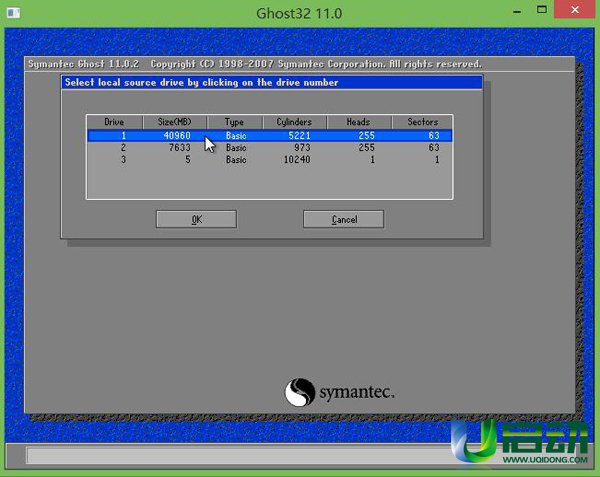This screenshot has width=600, height=477.
Task: Click heads value 255 in drive 2 row
Action: 367,148
